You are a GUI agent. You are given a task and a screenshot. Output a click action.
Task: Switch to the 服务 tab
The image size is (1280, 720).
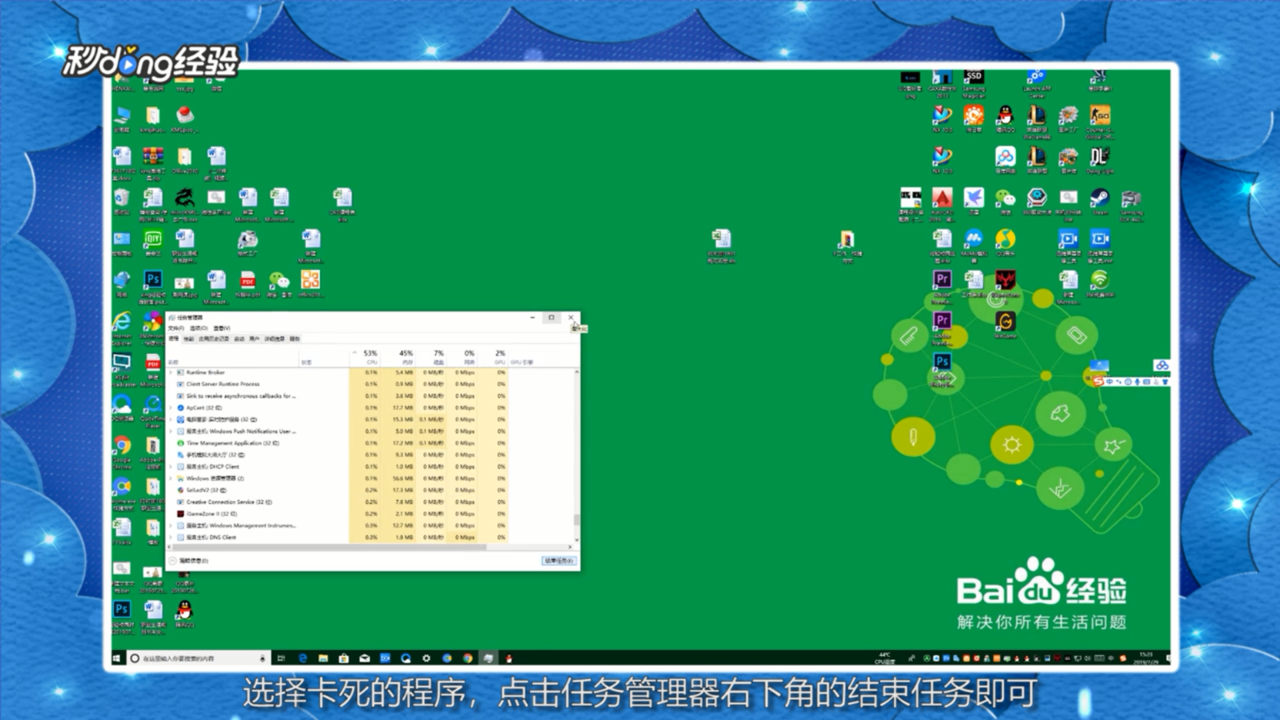tap(294, 339)
